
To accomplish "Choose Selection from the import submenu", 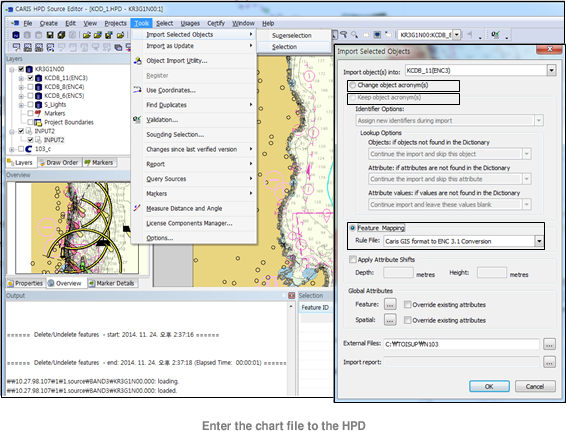I will coord(294,47).
